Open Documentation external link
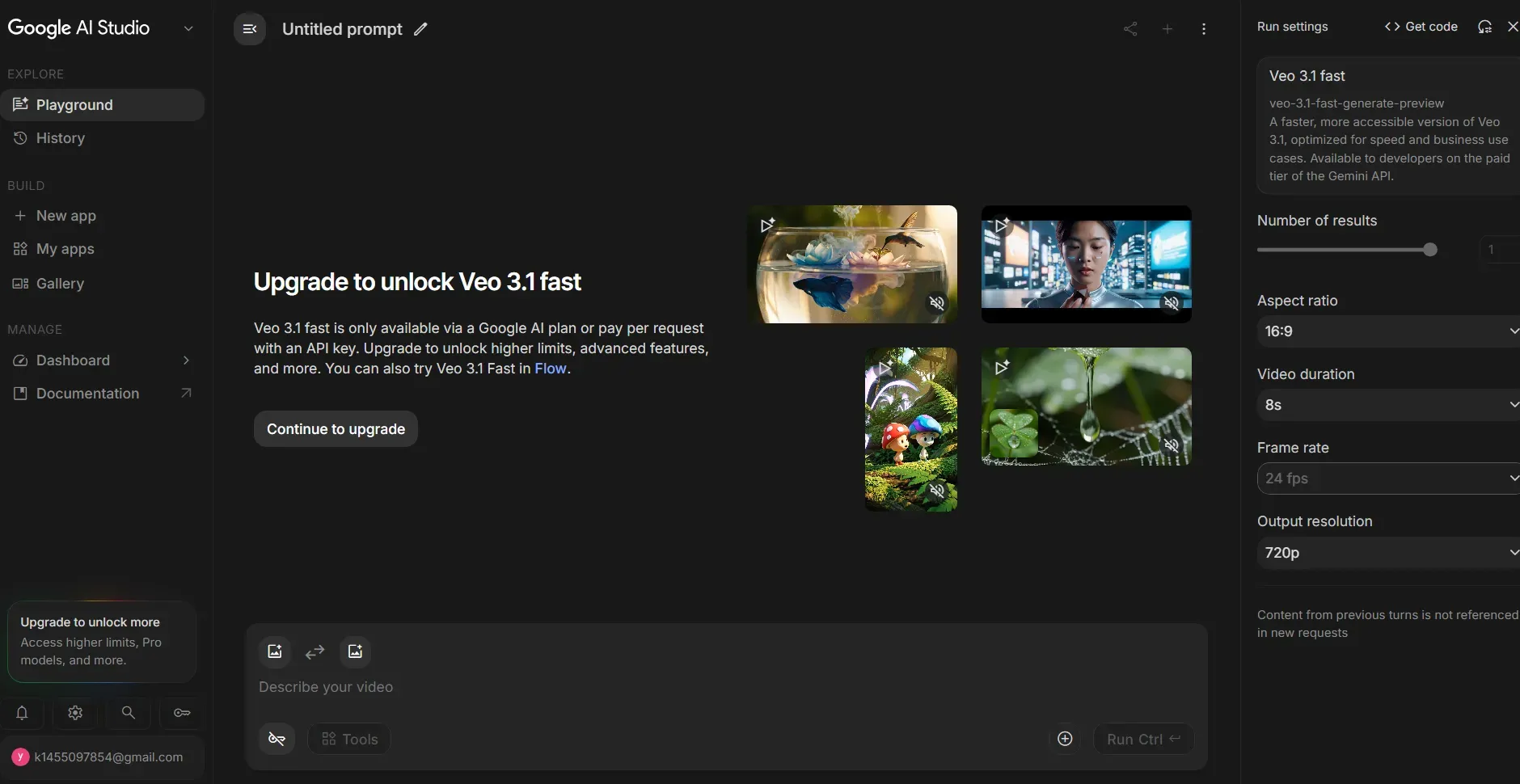 pyautogui.click(x=102, y=394)
